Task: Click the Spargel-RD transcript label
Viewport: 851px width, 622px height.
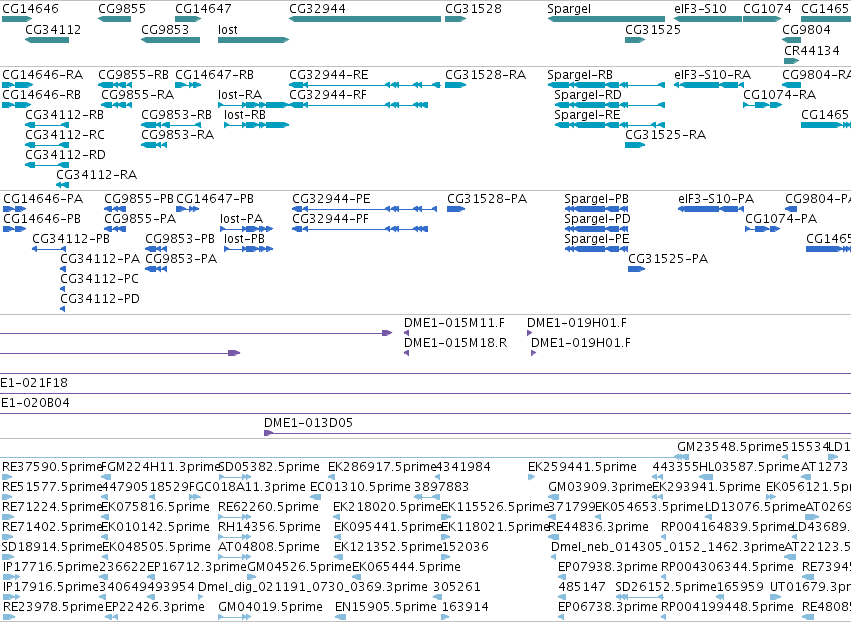Action: coord(588,94)
